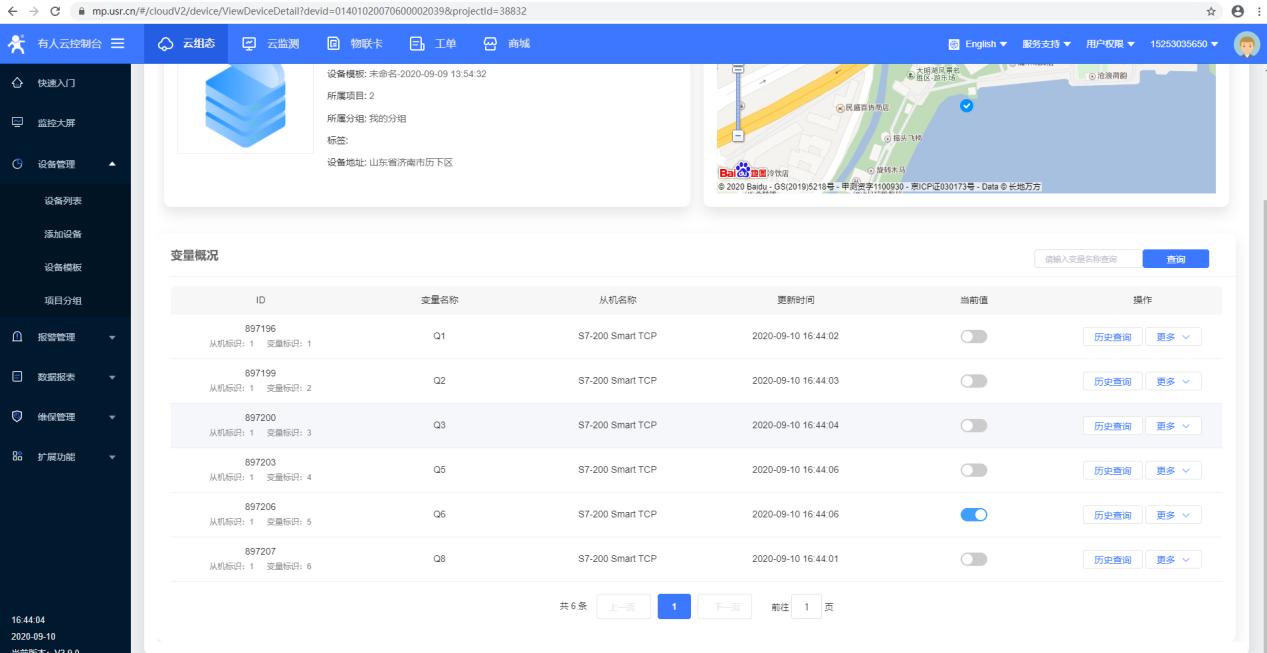The image size is (1267, 653).
Task: Click the map zoom slider track
Action: pyautogui.click(x=738, y=100)
